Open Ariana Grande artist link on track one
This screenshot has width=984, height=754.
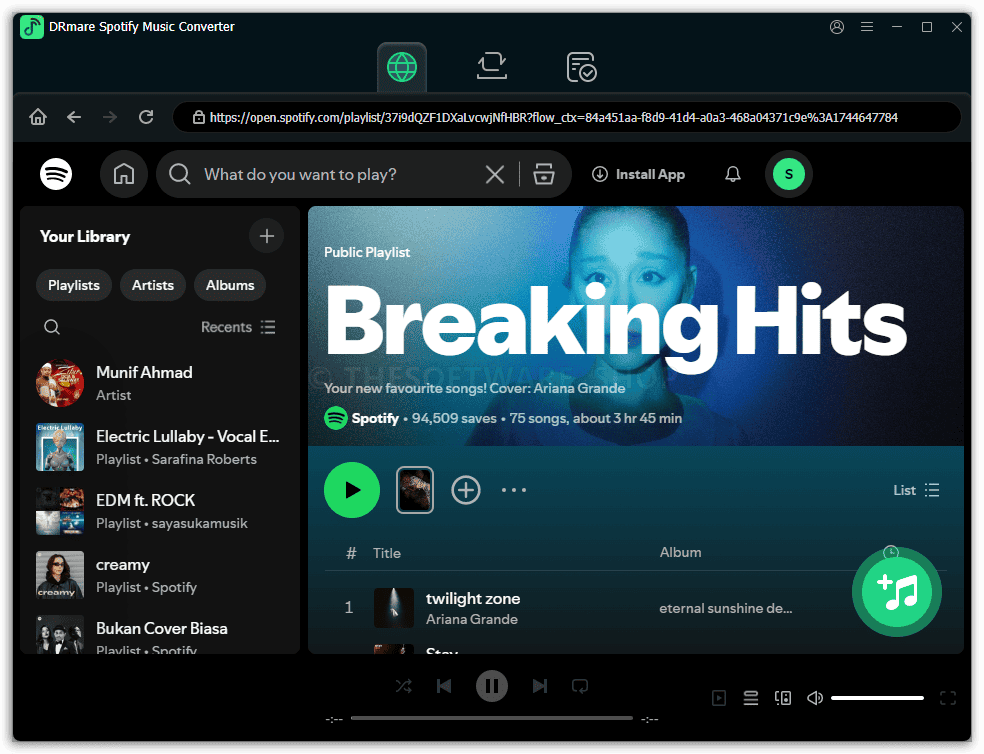(471, 619)
